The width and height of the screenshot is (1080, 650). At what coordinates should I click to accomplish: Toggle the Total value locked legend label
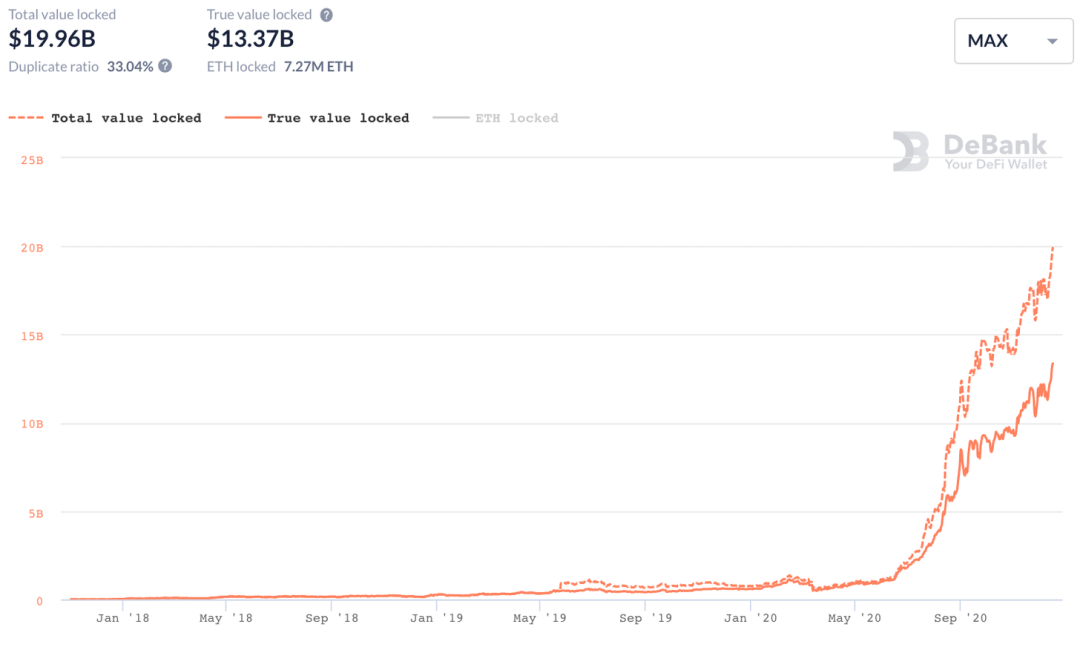coord(126,118)
